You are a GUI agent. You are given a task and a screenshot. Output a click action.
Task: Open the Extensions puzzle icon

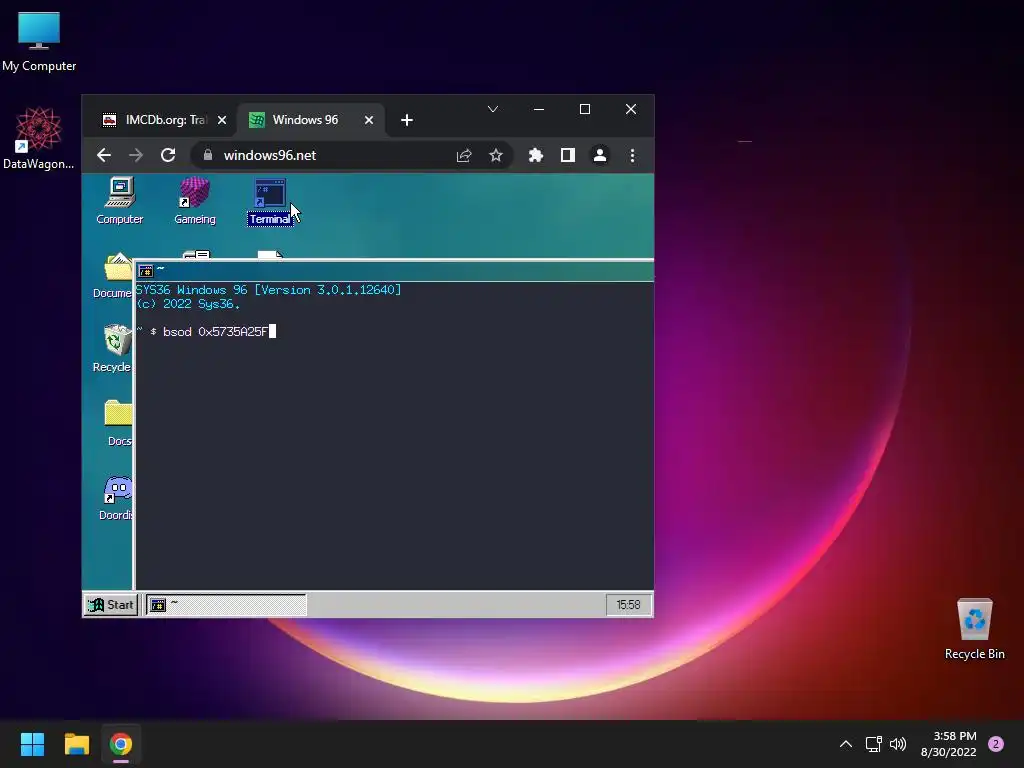click(536, 155)
